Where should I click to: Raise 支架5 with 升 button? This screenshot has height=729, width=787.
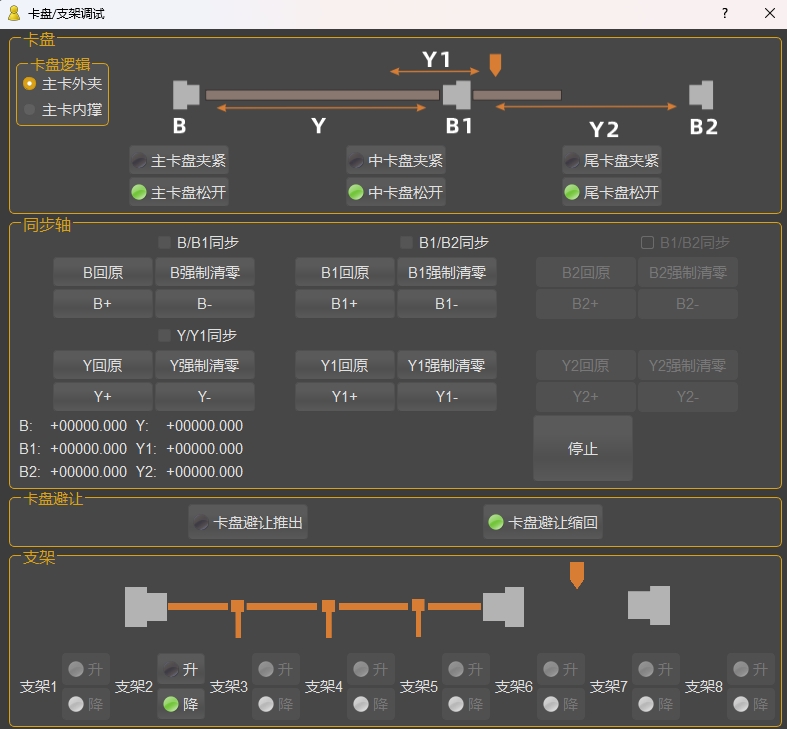pos(466,669)
